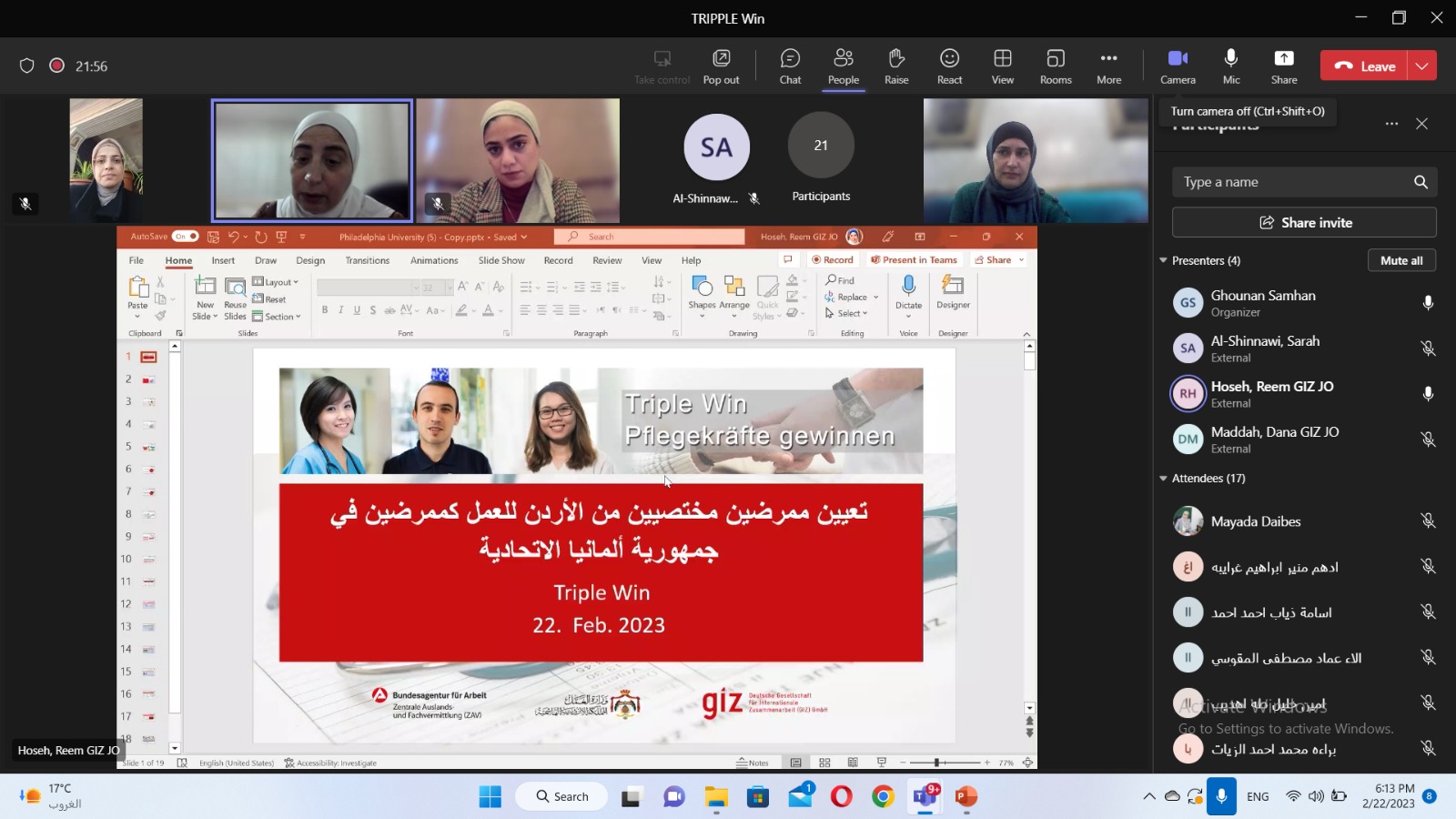Screen dimensions: 1456x819
Task: Click the Type a name search field
Action: click(1292, 182)
